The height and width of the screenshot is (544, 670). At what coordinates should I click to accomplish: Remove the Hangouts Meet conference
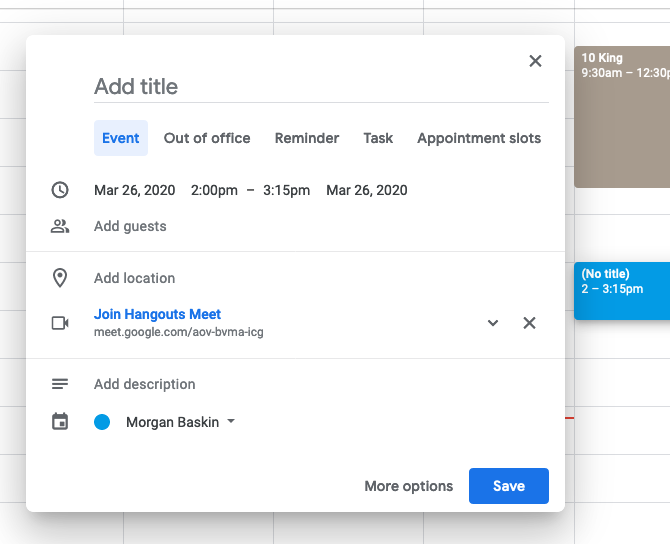point(530,323)
